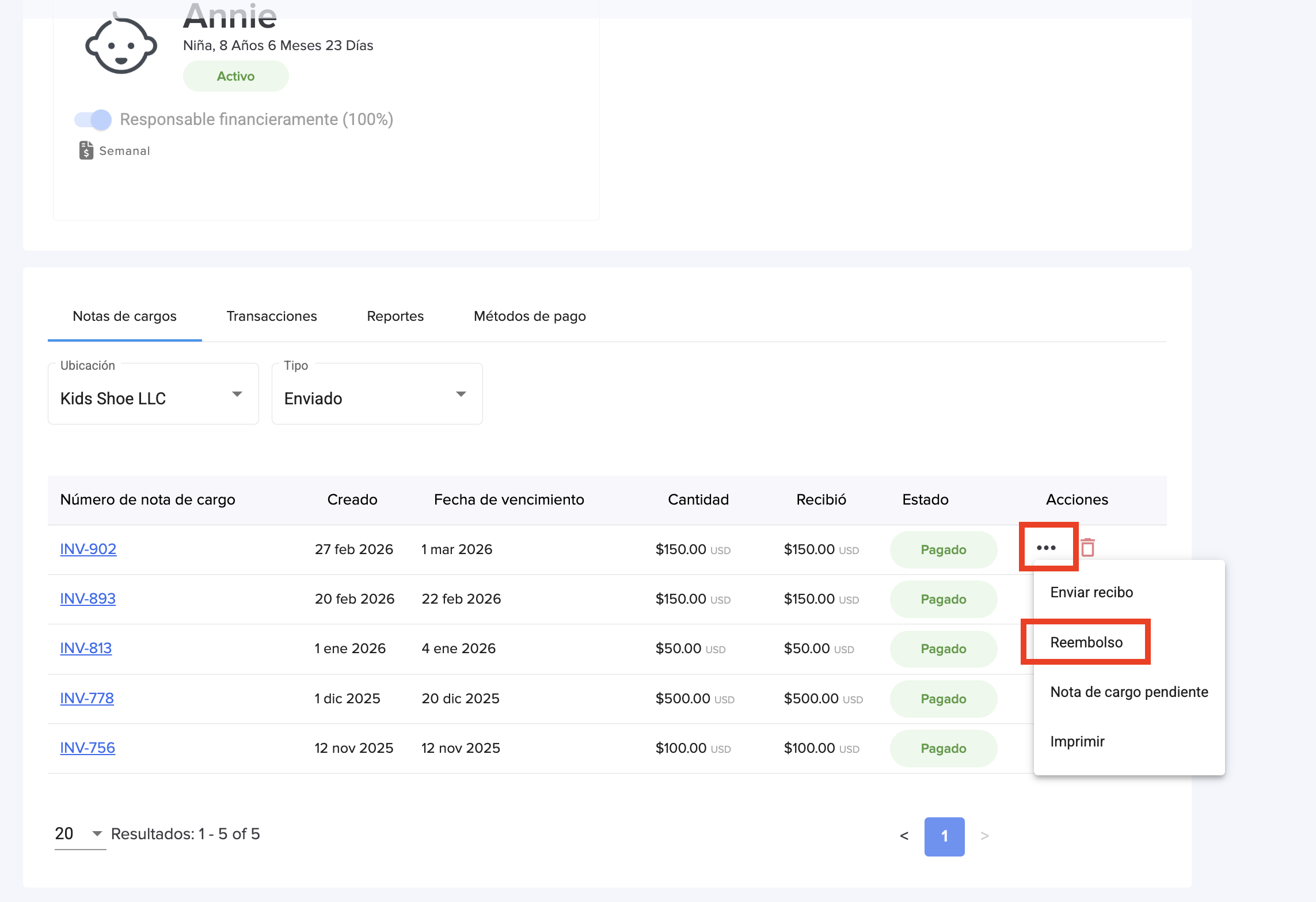Screen dimensions: 1316x902
Task: Select Reembolso from the actions menu
Action: [1086, 642]
